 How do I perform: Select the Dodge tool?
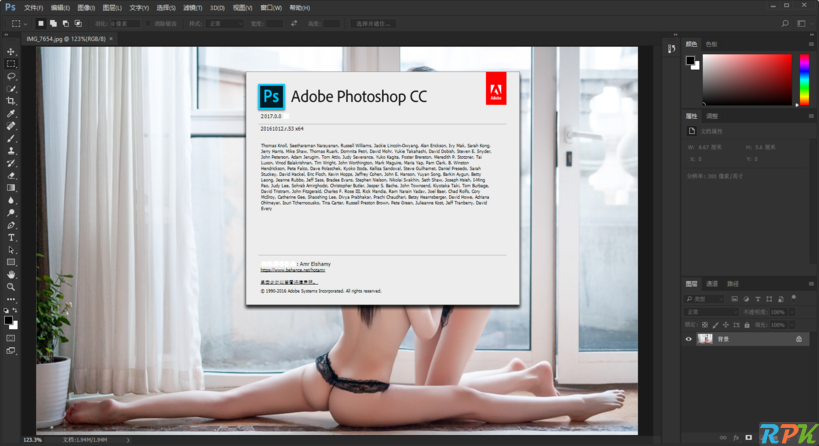tap(11, 213)
